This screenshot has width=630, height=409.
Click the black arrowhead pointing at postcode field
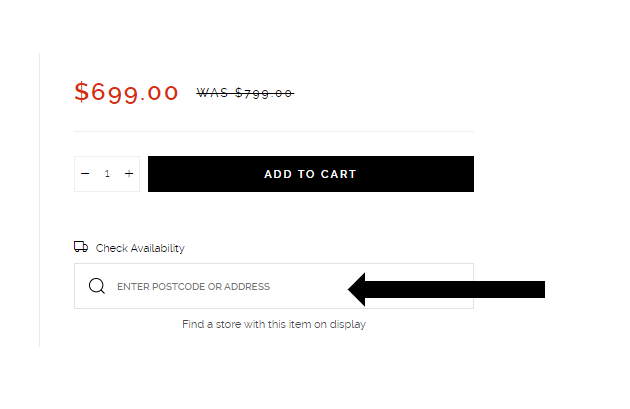tap(356, 289)
